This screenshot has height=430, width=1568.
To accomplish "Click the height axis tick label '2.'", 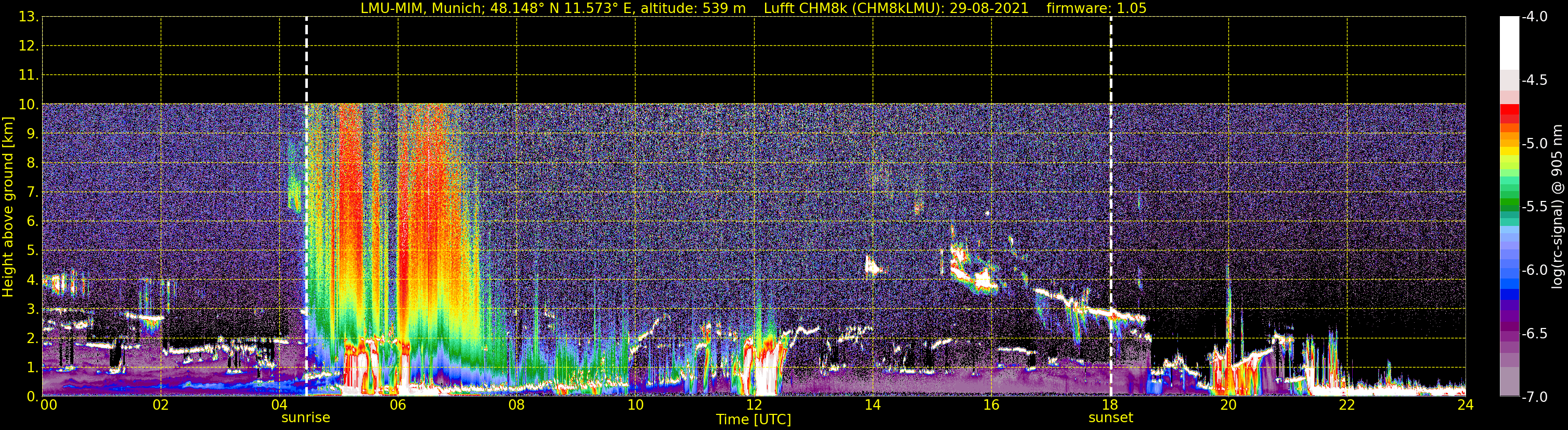I will pos(32,339).
